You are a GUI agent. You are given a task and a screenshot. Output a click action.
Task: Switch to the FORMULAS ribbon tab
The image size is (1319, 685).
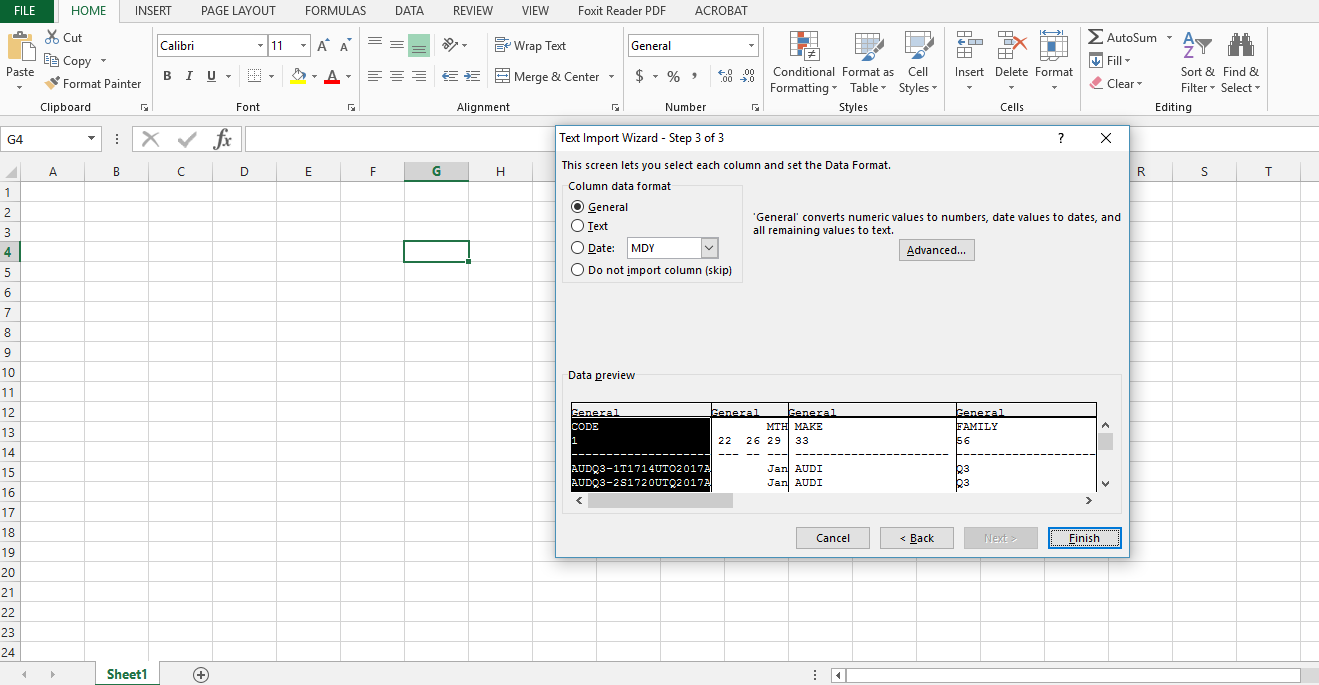click(x=335, y=11)
